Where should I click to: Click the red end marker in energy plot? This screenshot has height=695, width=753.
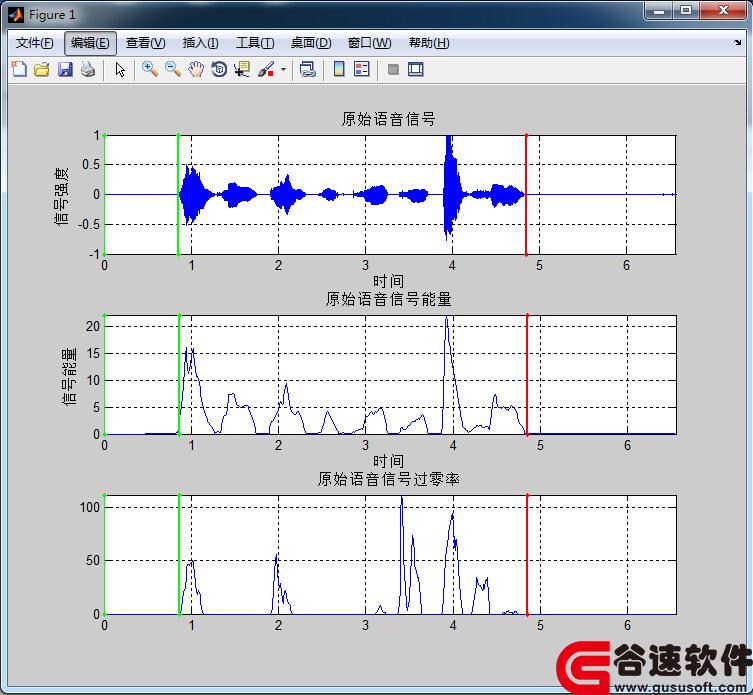[527, 375]
